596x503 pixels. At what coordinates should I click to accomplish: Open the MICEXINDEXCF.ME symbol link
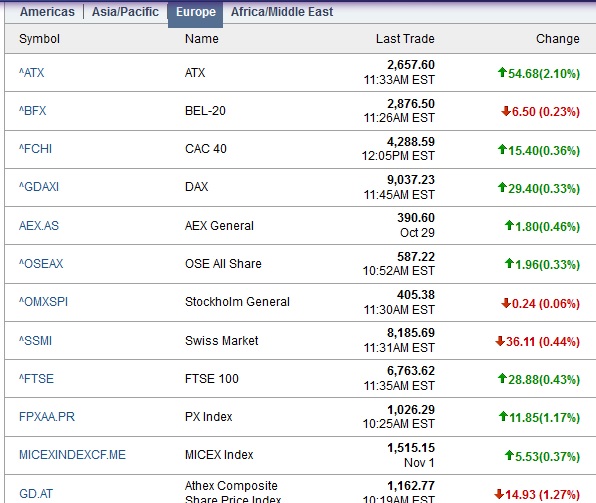(x=72, y=454)
